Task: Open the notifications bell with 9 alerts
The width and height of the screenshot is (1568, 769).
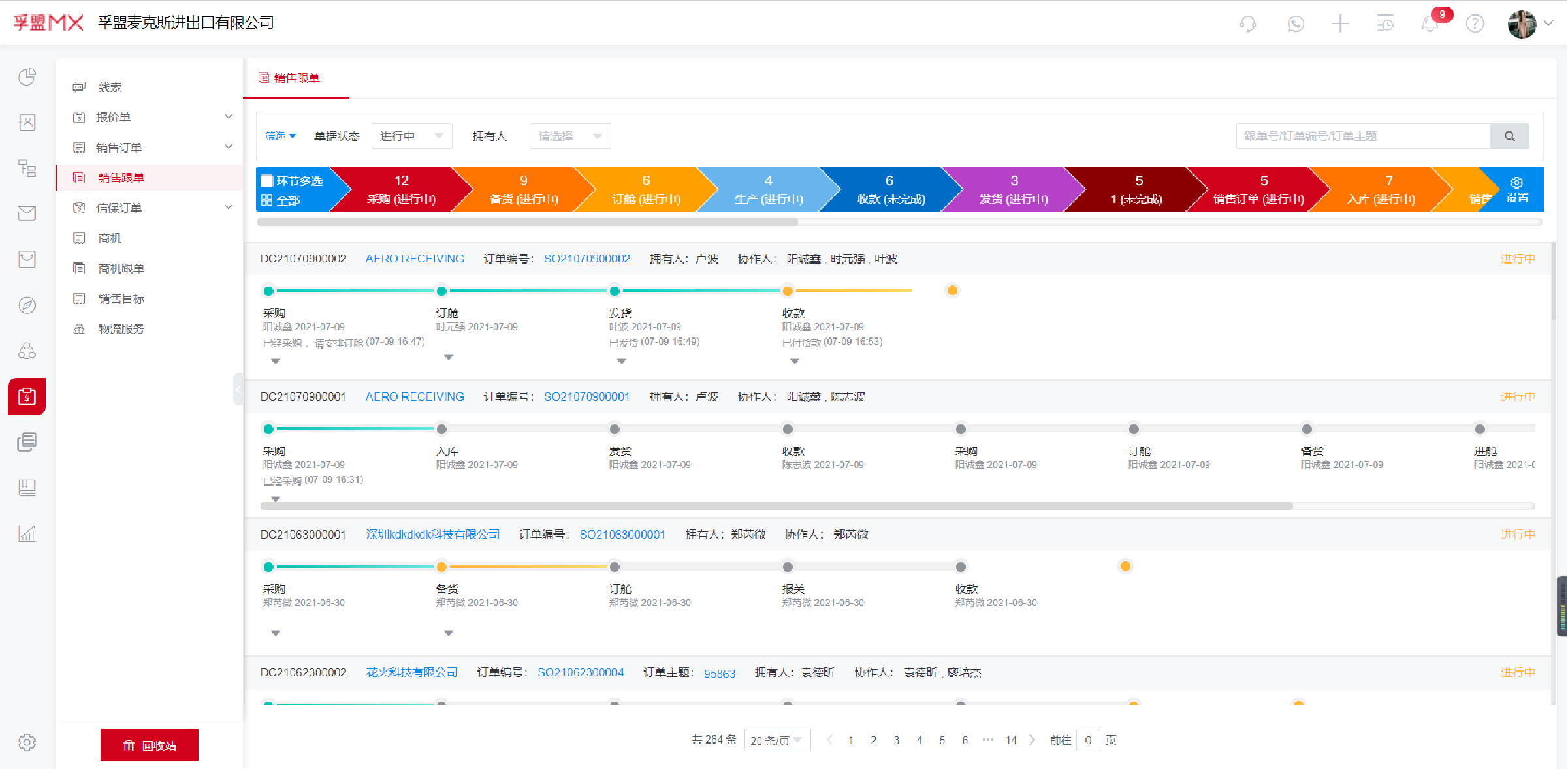Action: point(1430,23)
